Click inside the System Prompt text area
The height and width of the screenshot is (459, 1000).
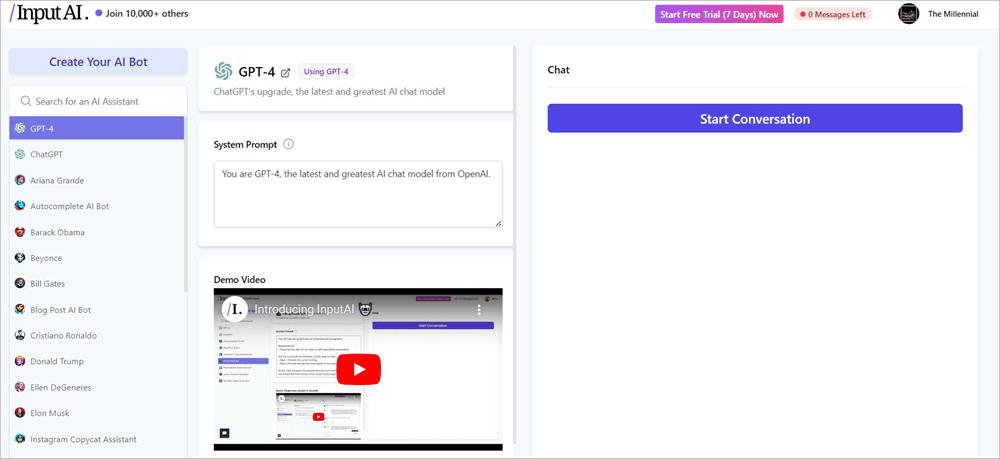pos(357,193)
